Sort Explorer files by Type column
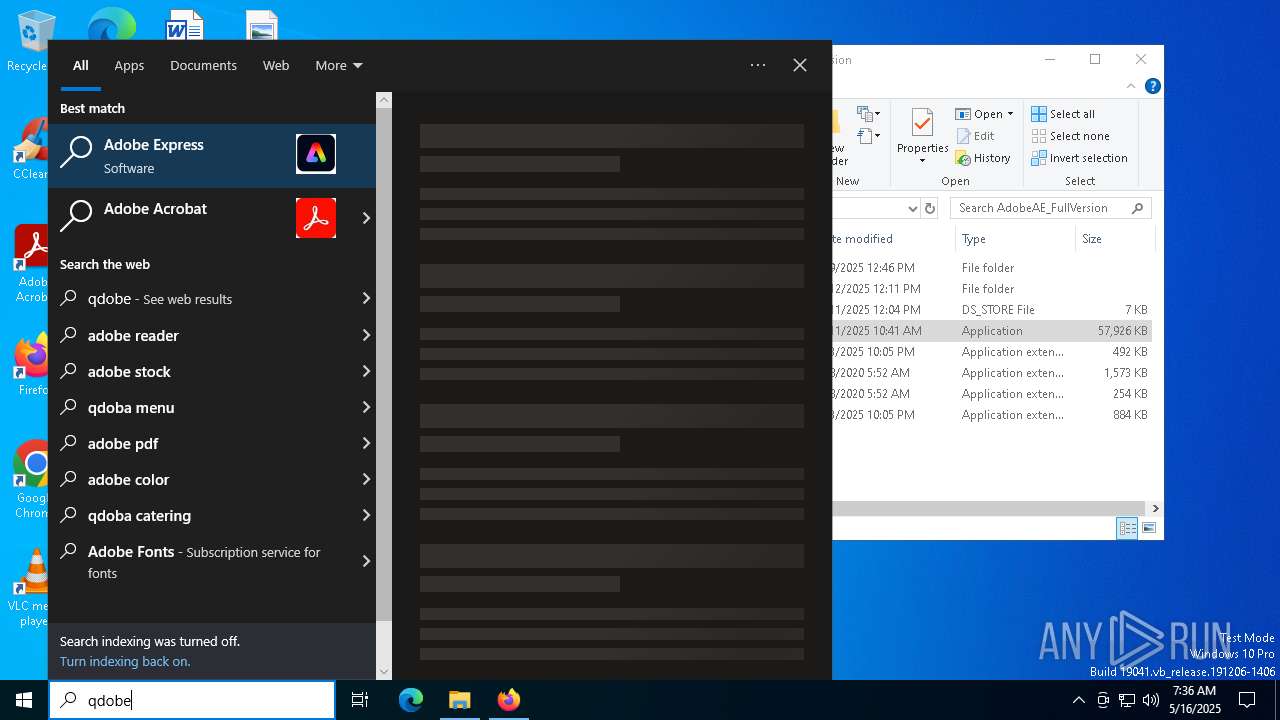1280x720 pixels. [1015, 239]
